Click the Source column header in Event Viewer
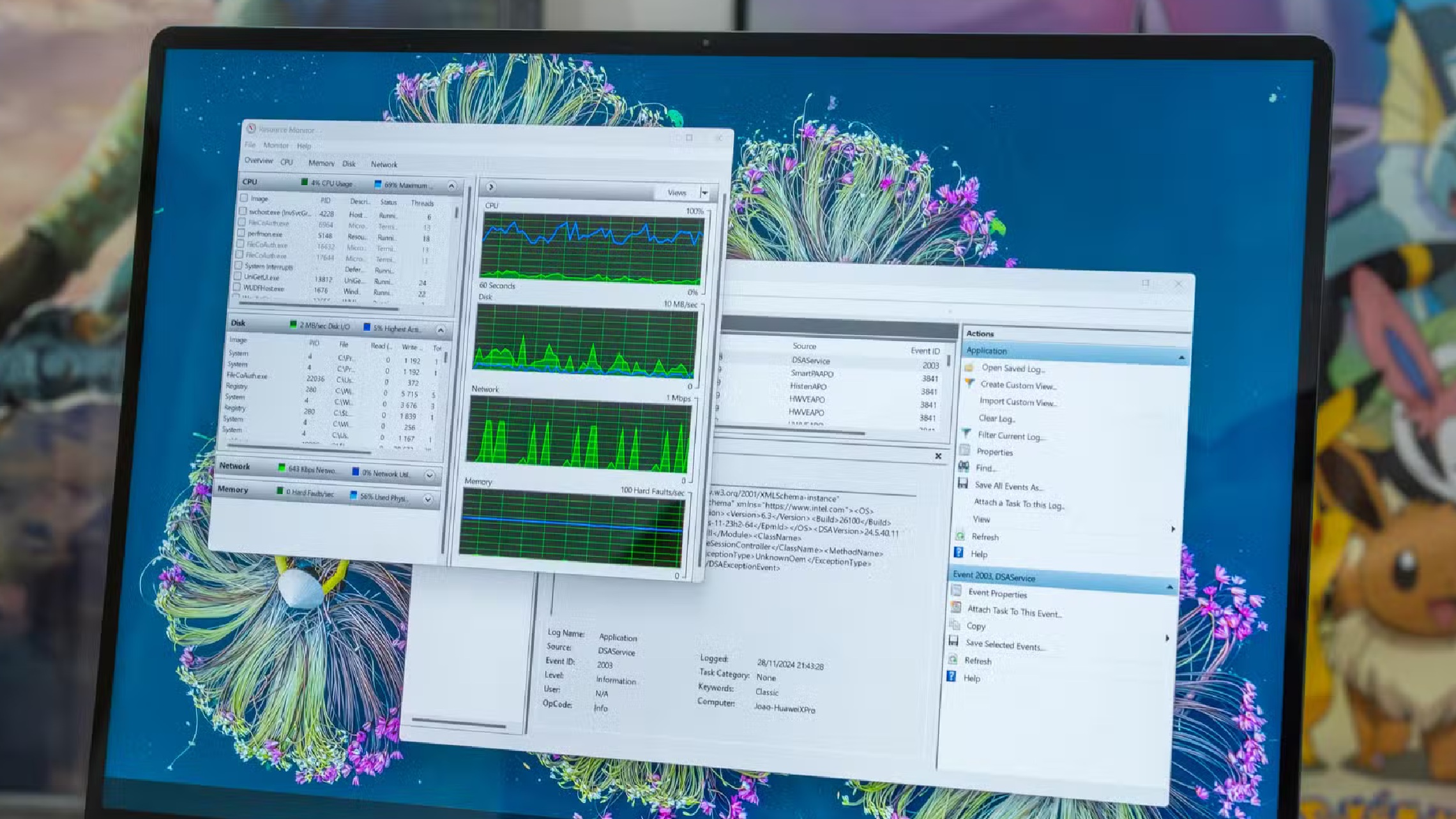1456x819 pixels. click(x=804, y=346)
